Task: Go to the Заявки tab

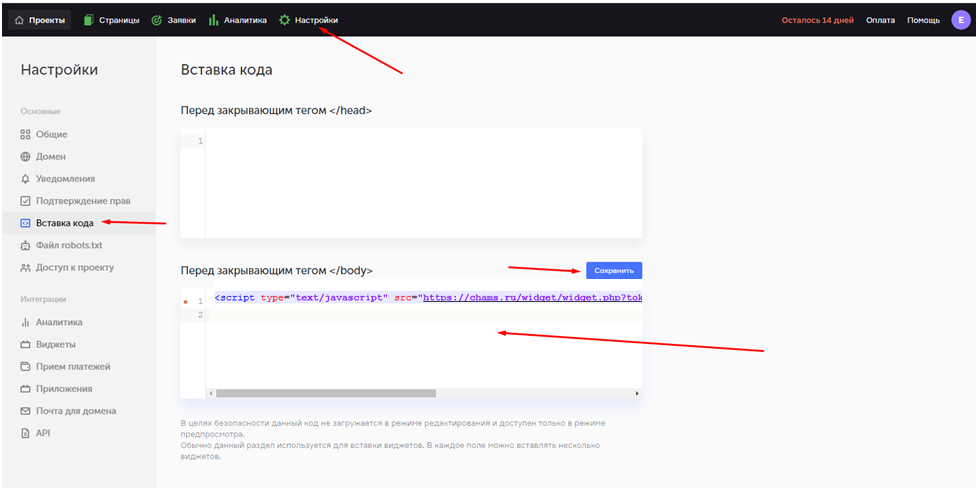Action: pyautogui.click(x=173, y=20)
